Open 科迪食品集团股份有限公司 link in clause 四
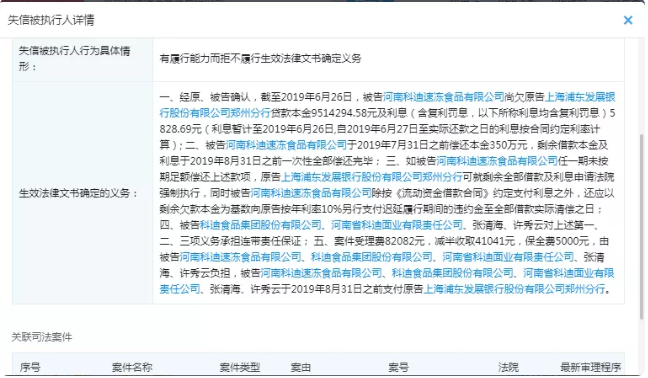This screenshot has width=648, height=378. (x=261, y=225)
